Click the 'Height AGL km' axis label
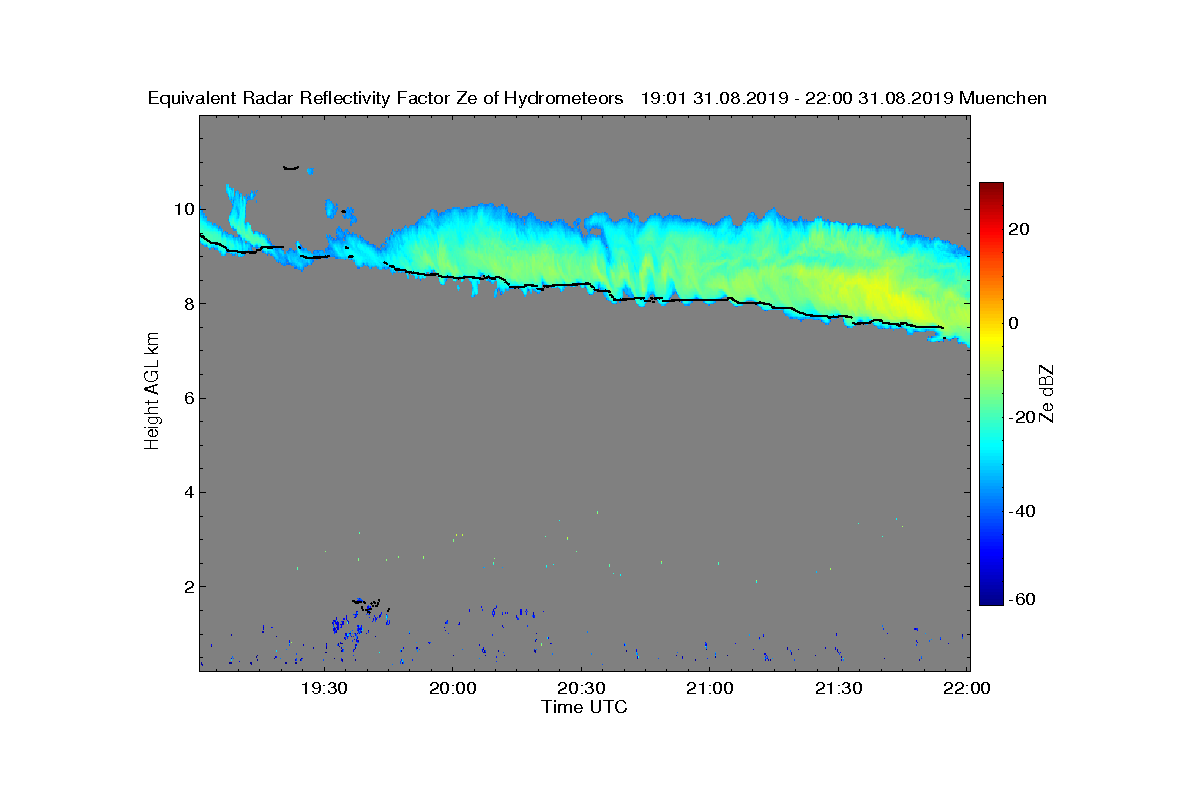The height and width of the screenshot is (800, 1200). click(x=152, y=392)
